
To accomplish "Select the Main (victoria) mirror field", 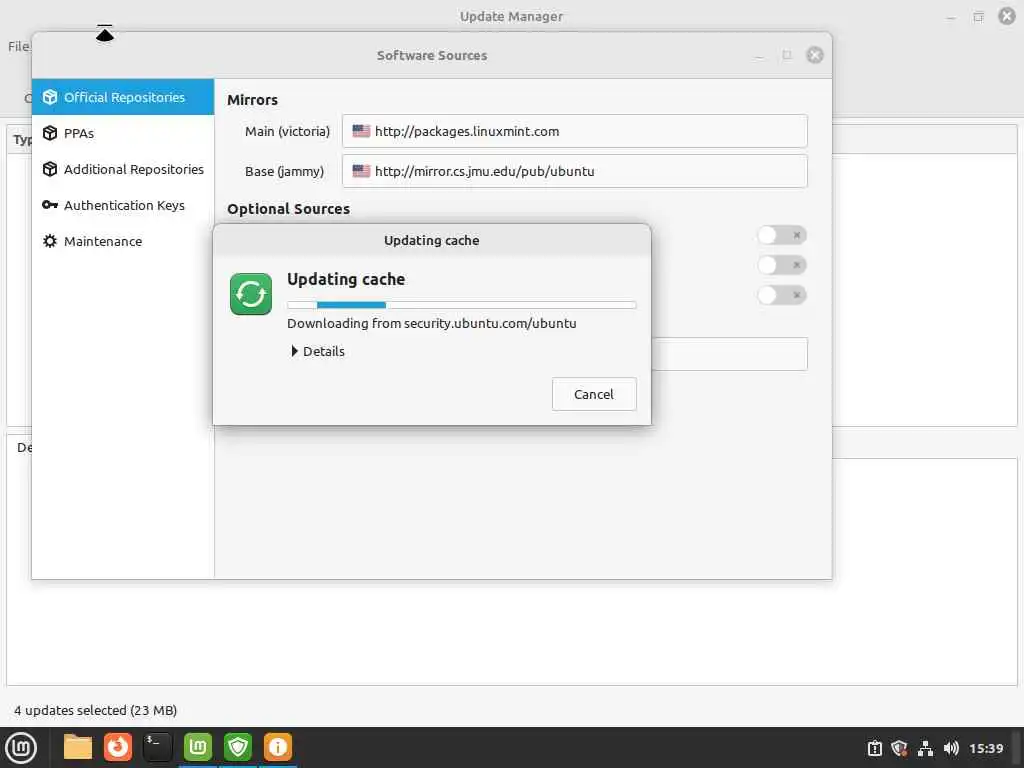I will [575, 131].
